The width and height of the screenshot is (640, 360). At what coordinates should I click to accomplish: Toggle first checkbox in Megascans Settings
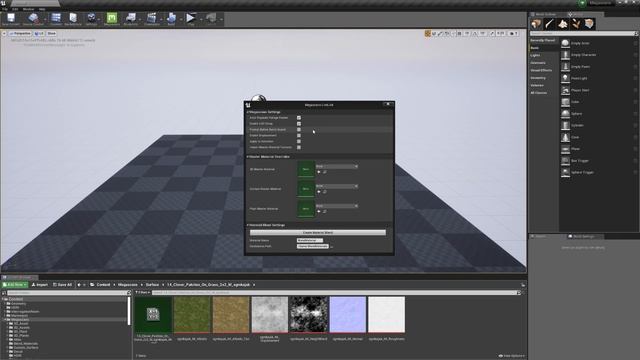[299, 118]
